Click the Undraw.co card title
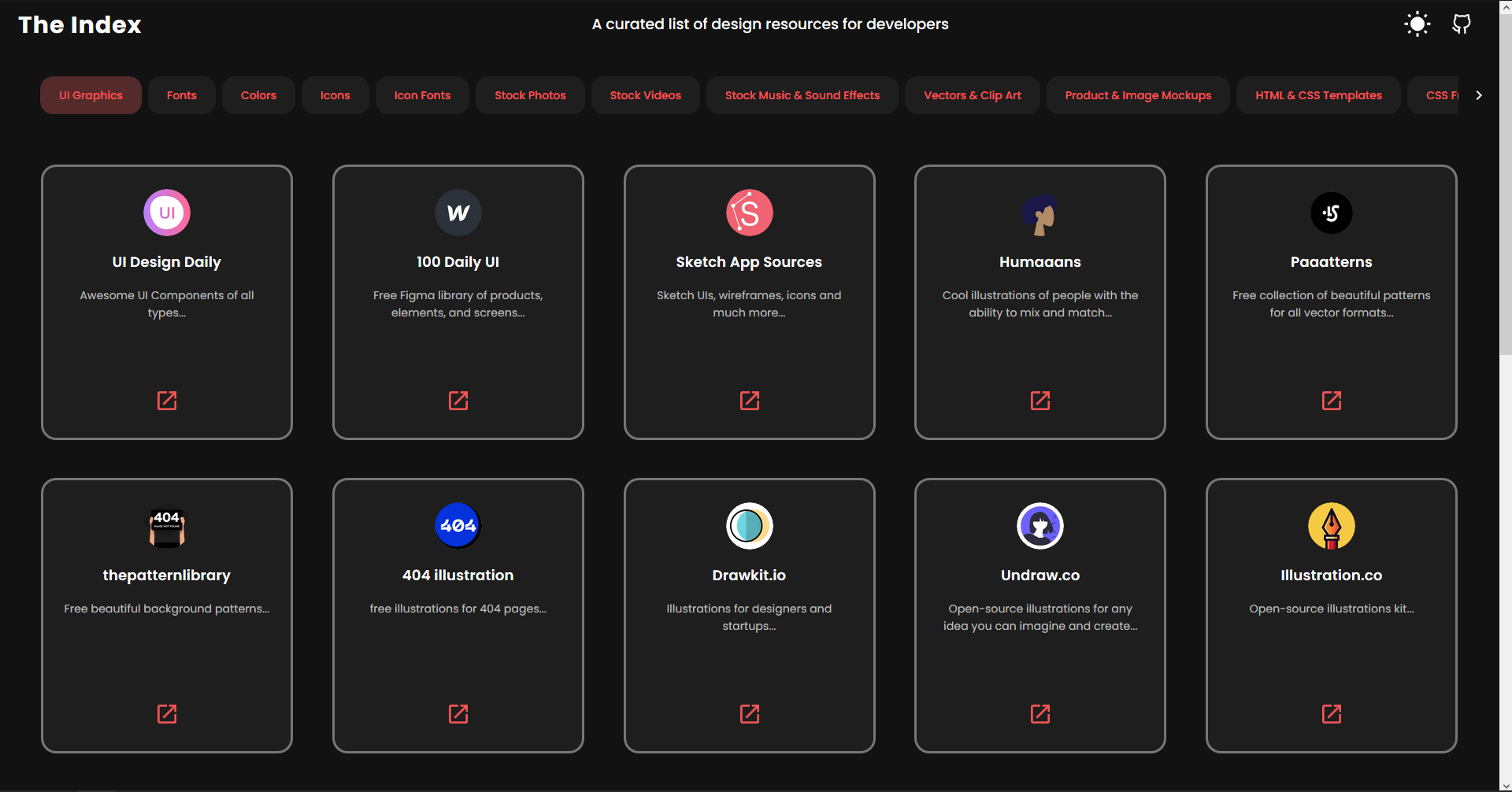 (x=1040, y=575)
